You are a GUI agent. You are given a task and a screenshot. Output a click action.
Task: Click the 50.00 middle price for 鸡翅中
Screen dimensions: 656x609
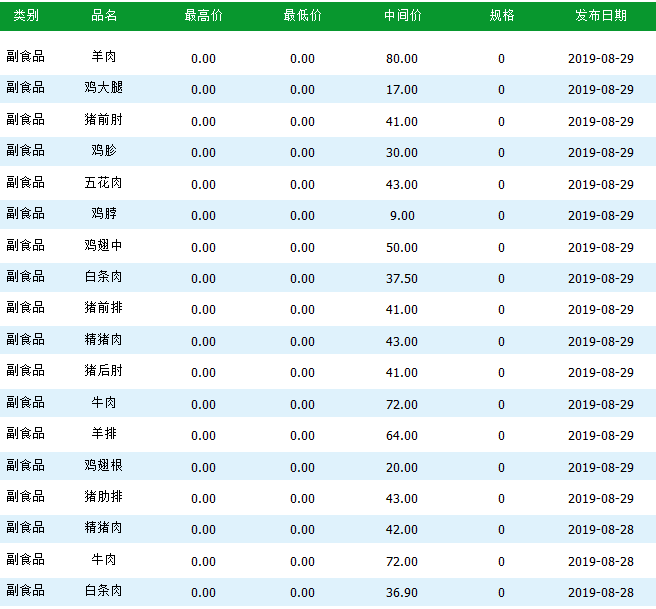point(402,248)
